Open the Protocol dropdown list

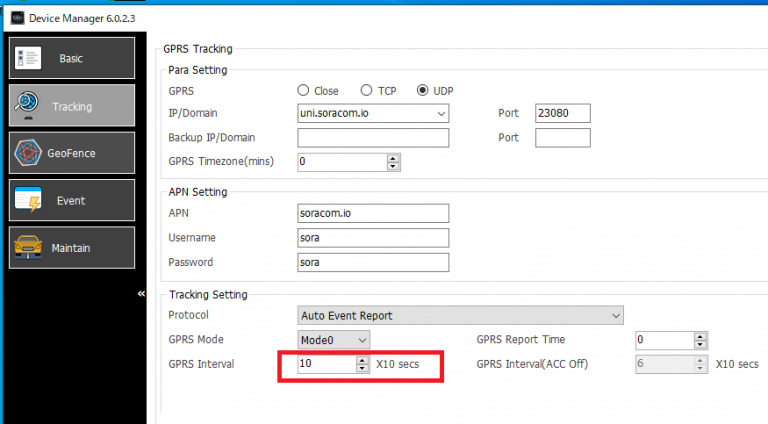[x=615, y=316]
